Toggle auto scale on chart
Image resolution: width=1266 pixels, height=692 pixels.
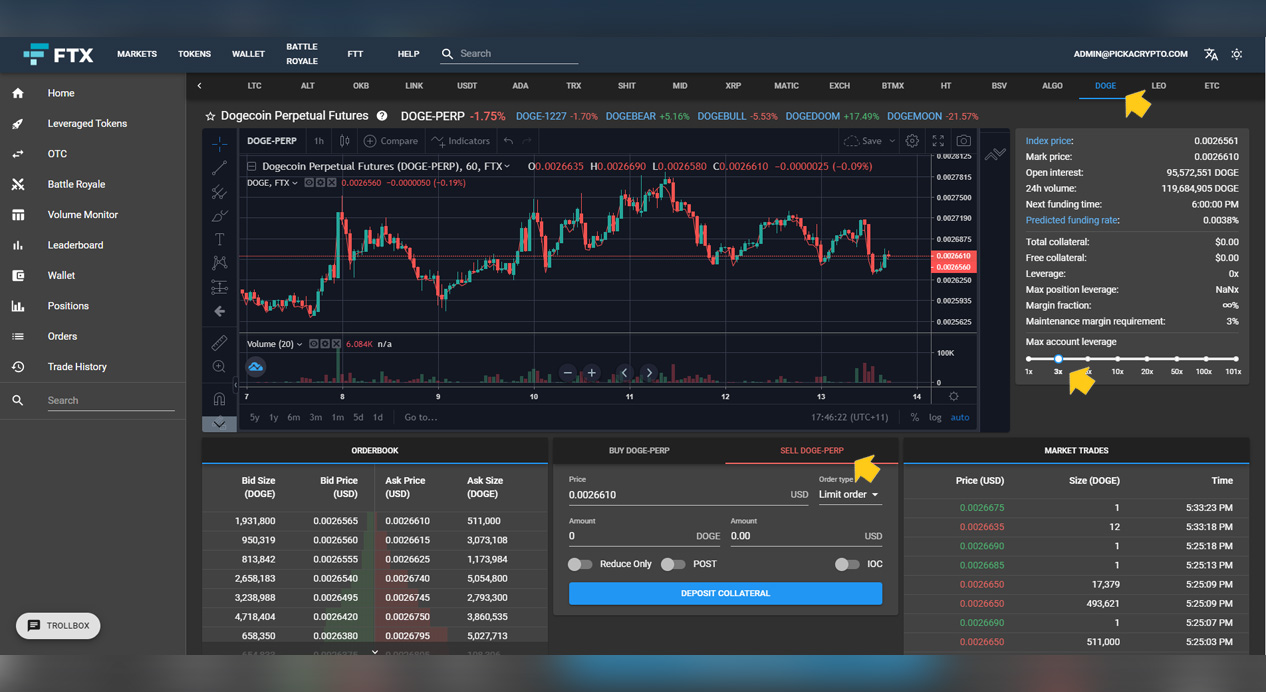click(x=960, y=417)
